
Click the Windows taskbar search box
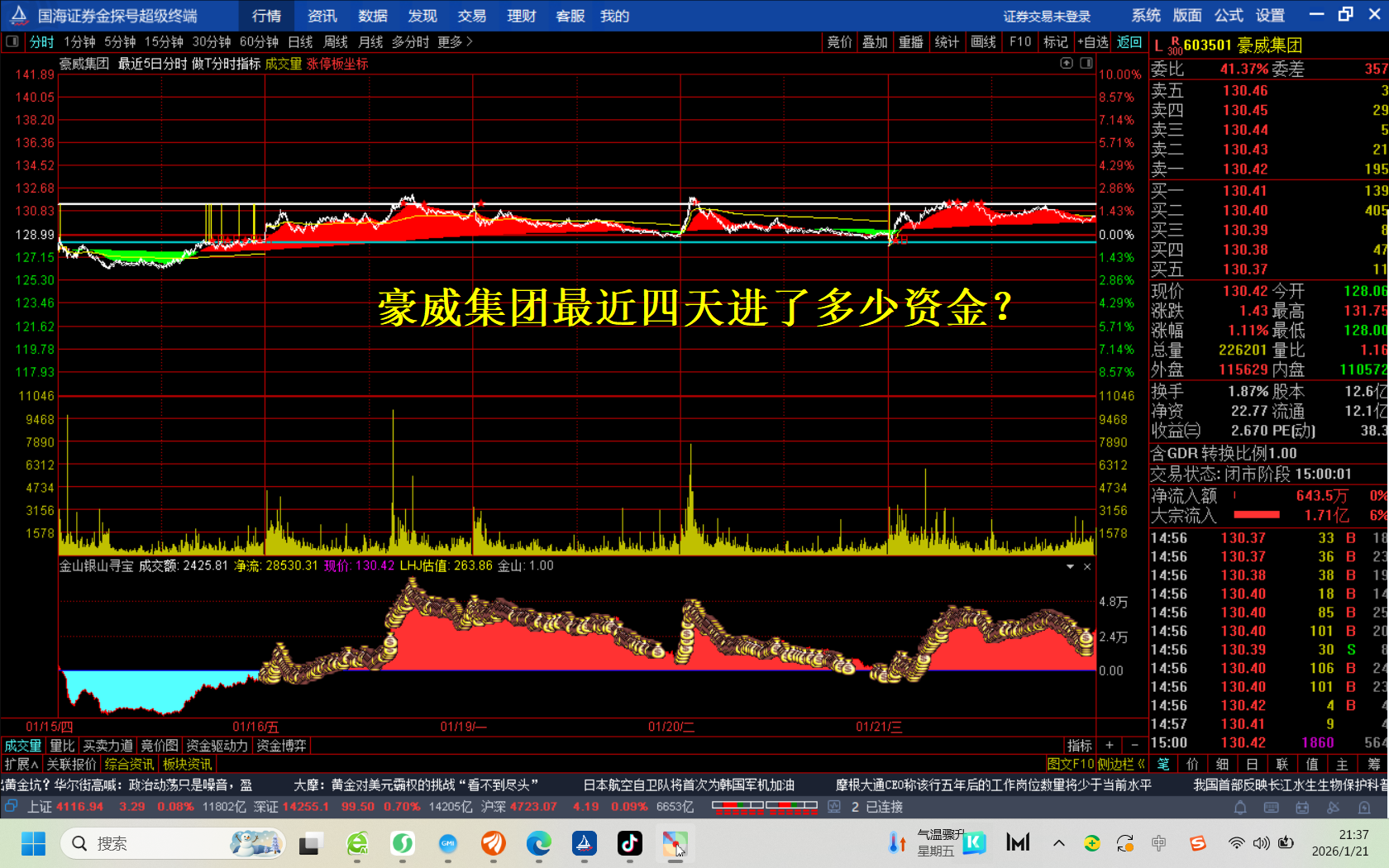173,843
